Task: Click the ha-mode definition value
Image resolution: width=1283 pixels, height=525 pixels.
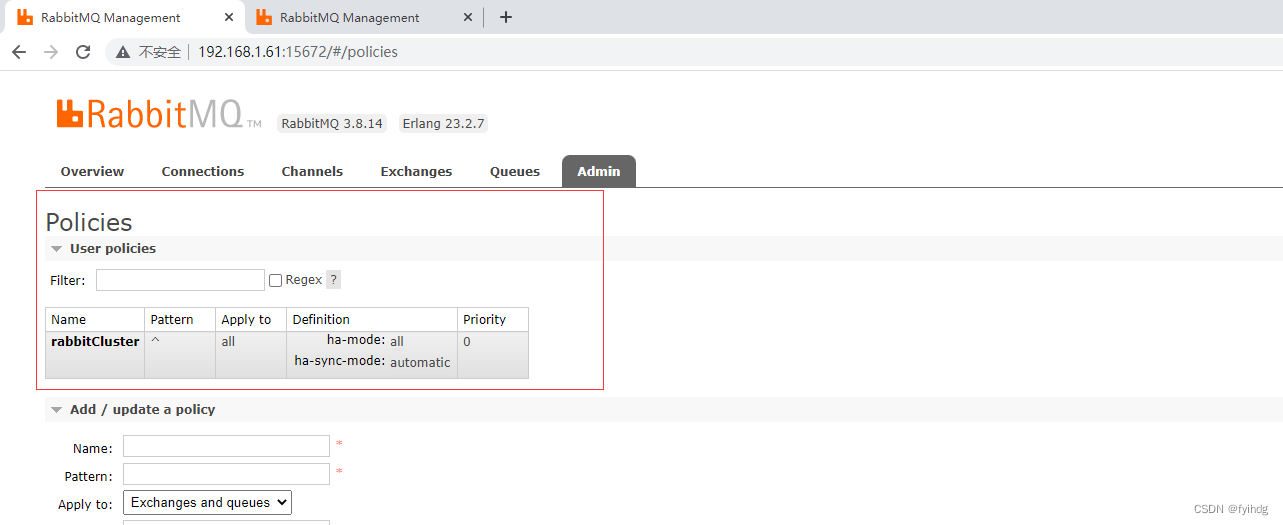Action: pos(397,341)
